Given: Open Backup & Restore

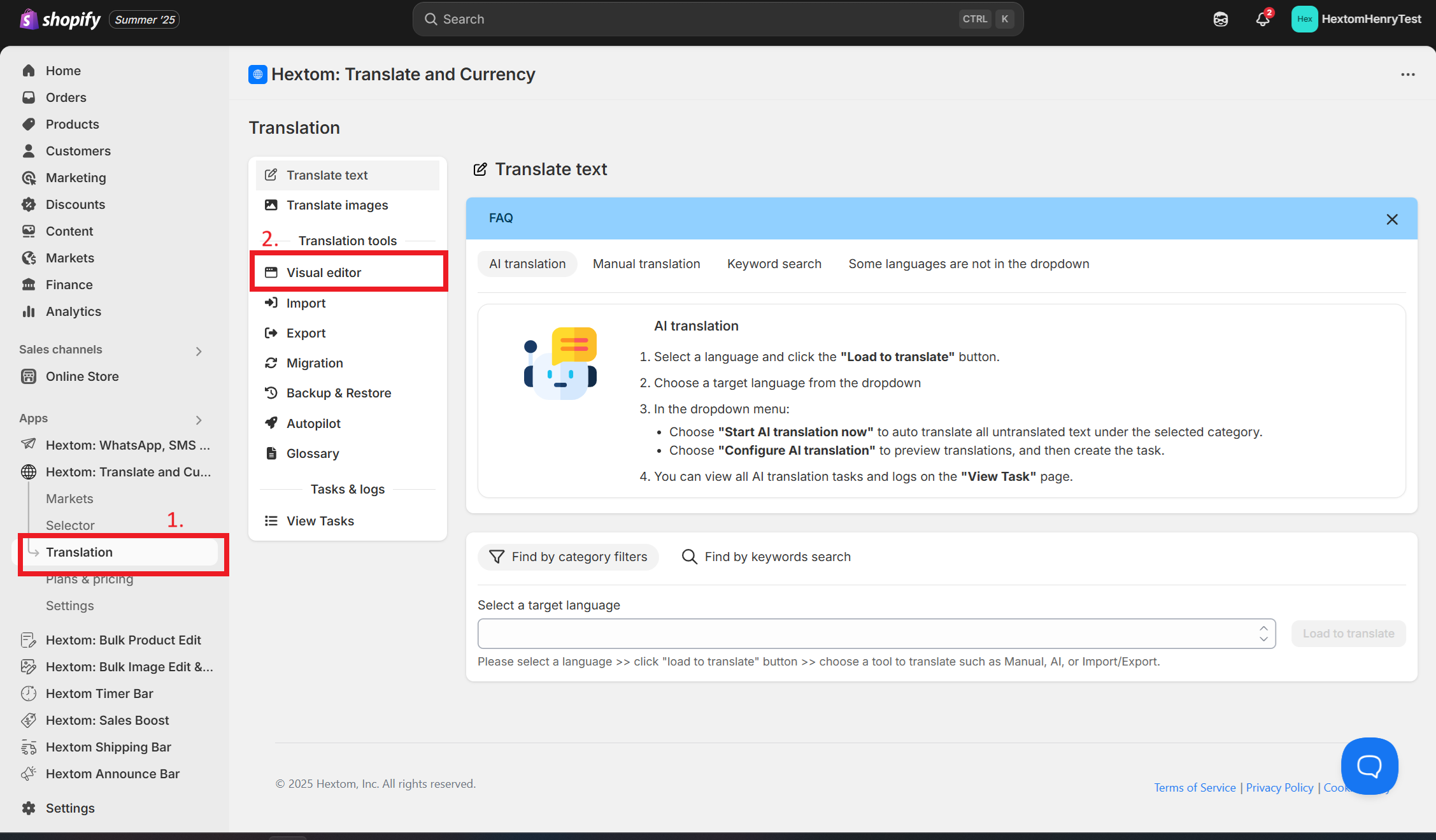Looking at the screenshot, I should pos(347,393).
